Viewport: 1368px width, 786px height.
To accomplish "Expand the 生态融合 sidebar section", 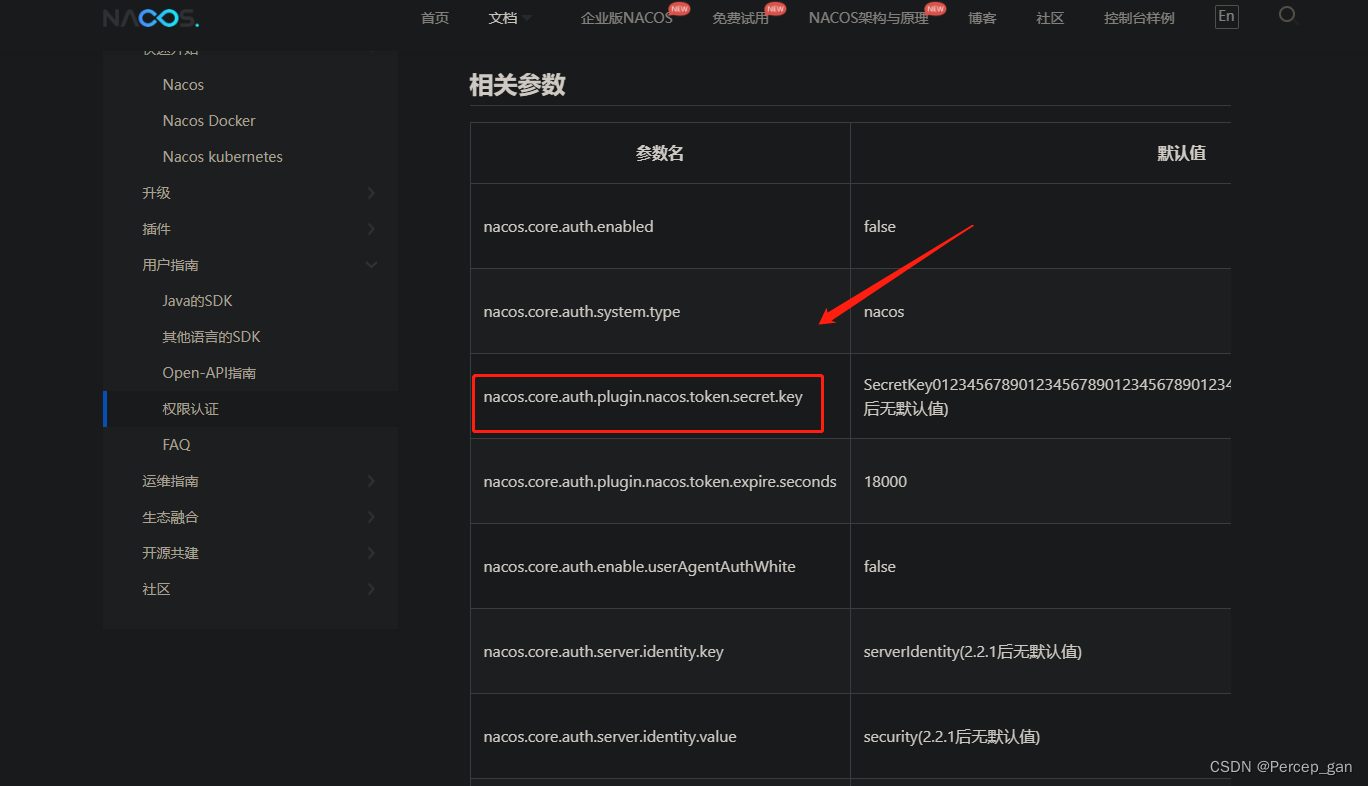I will tap(260, 517).
